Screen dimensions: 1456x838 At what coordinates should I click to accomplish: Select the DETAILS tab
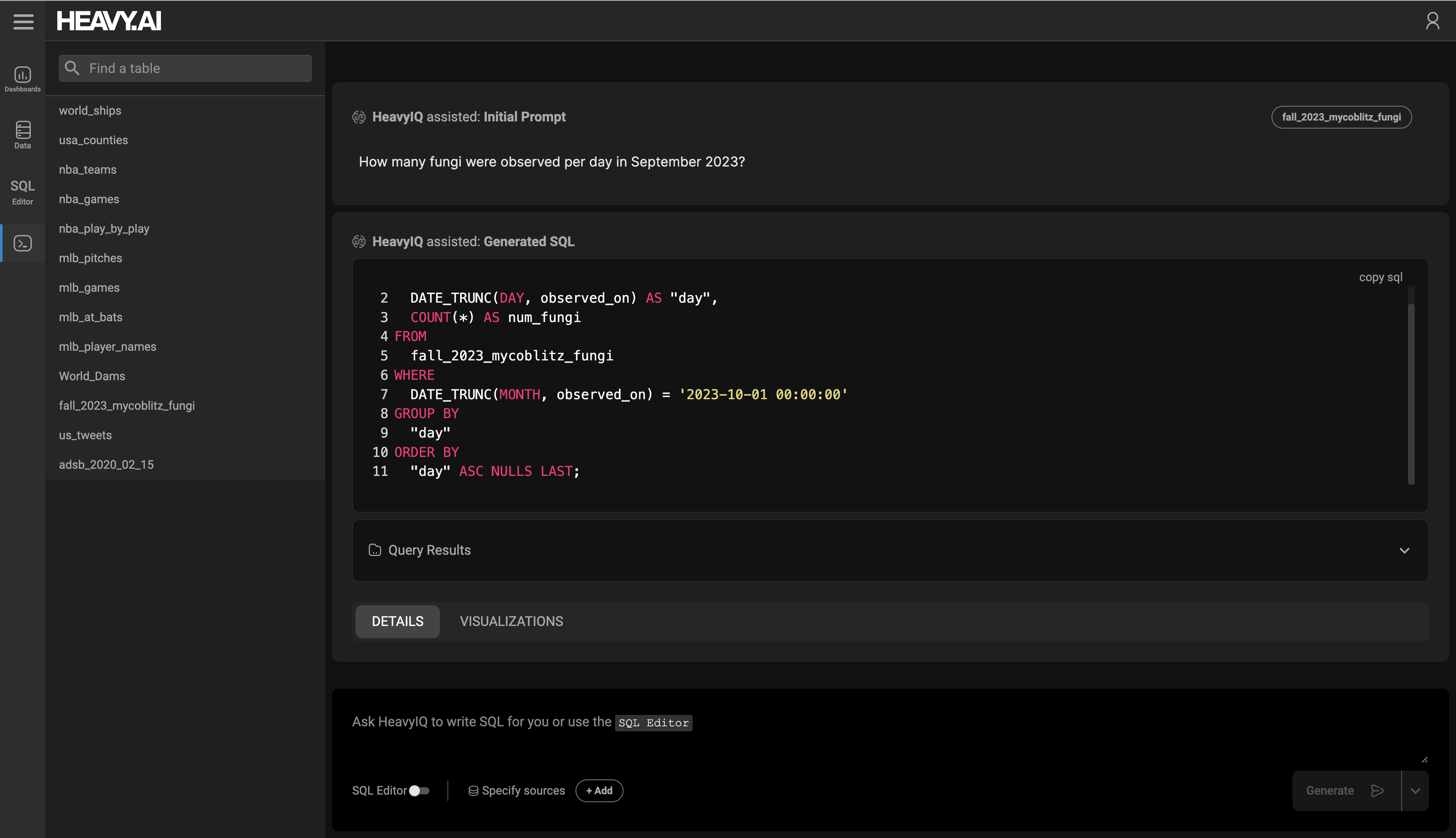(x=397, y=621)
